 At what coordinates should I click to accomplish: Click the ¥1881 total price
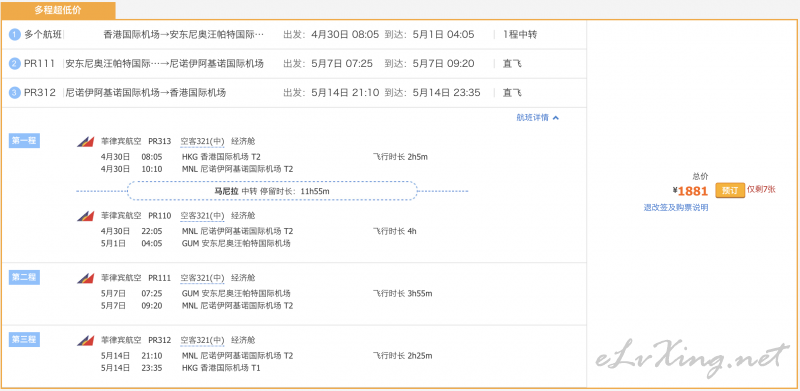pyautogui.click(x=690, y=191)
